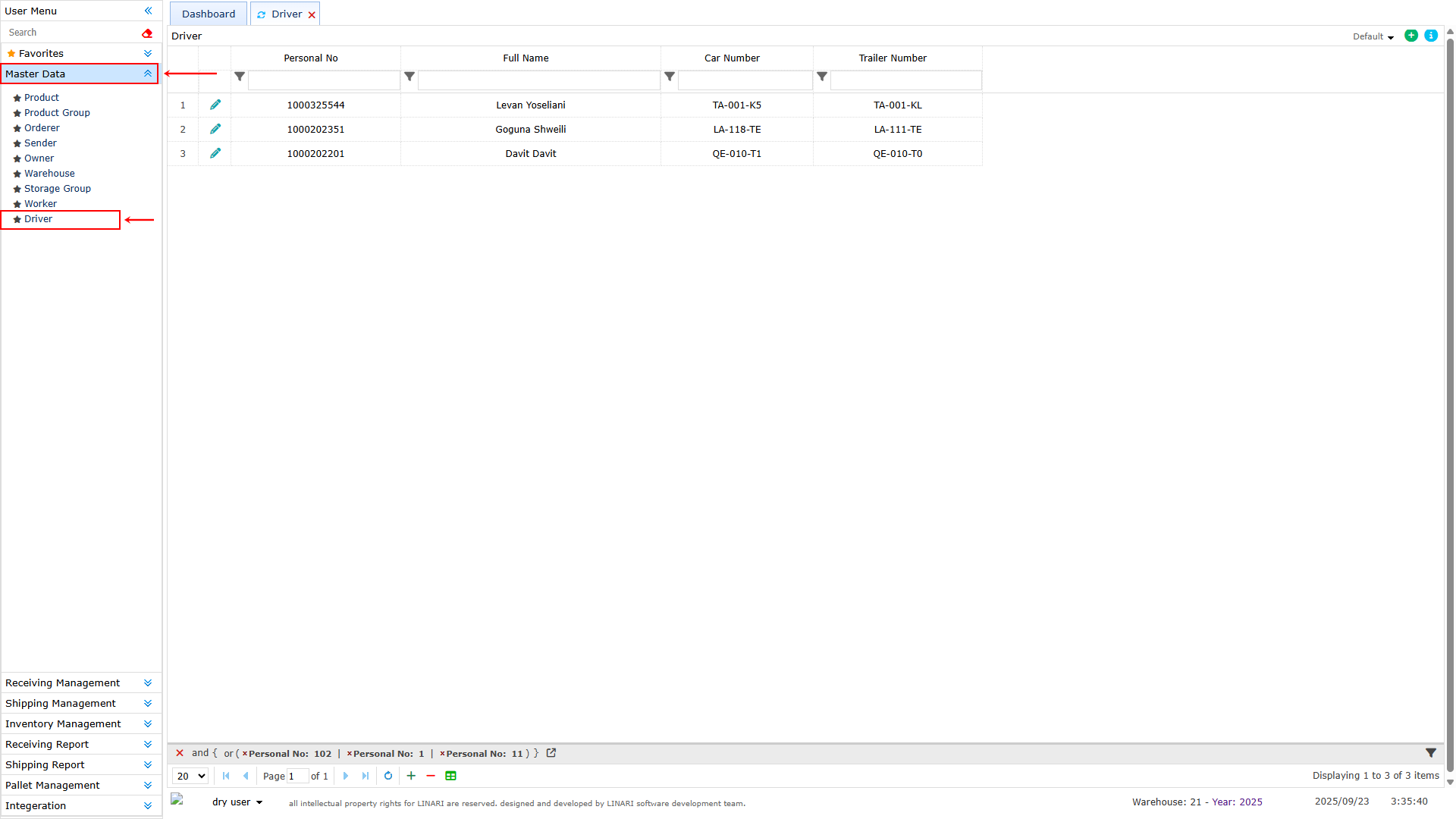Click the Car Number column header
The width and height of the screenshot is (1456, 819).
(732, 58)
